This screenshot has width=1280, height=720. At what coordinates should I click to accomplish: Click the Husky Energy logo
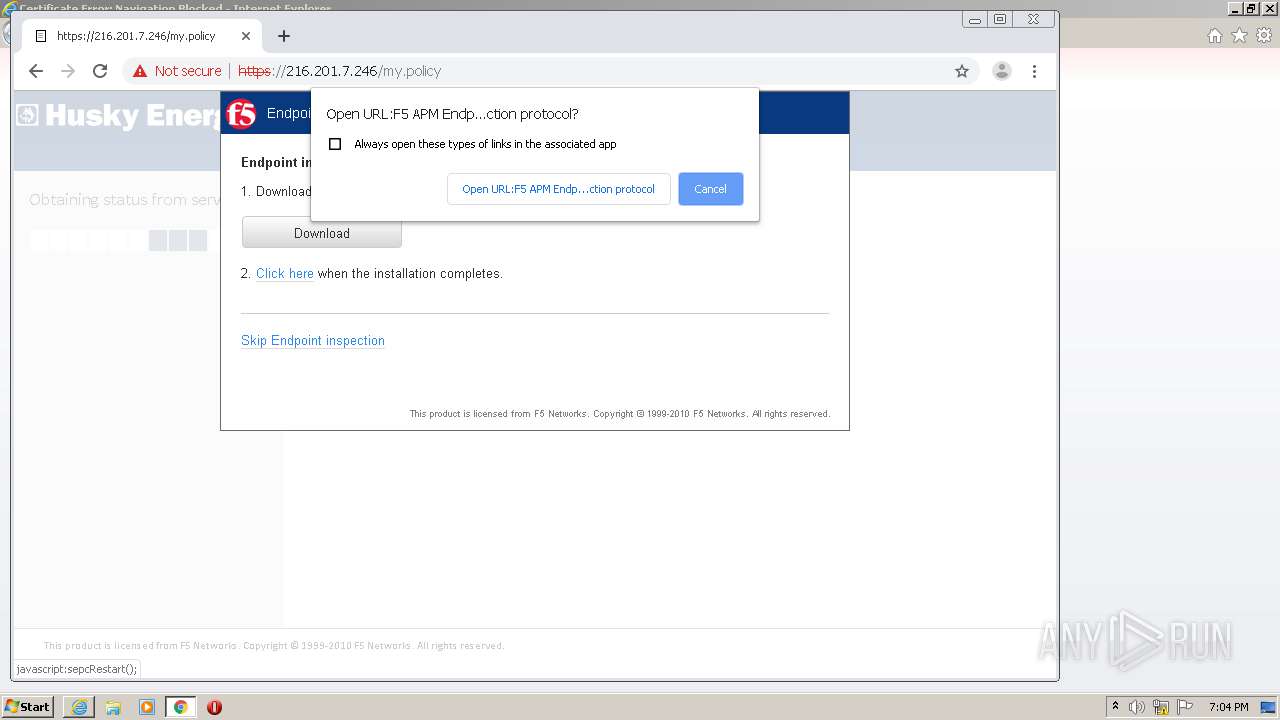click(x=118, y=115)
